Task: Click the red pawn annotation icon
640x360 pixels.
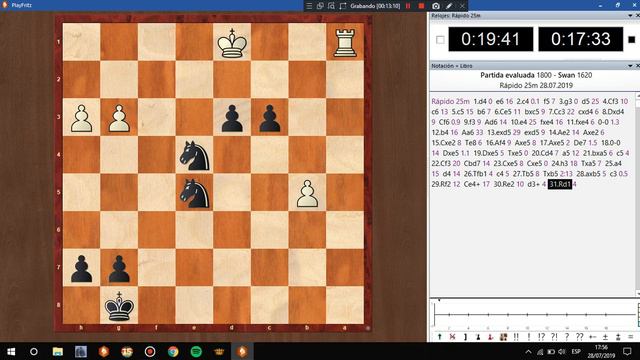Action: coord(491,337)
